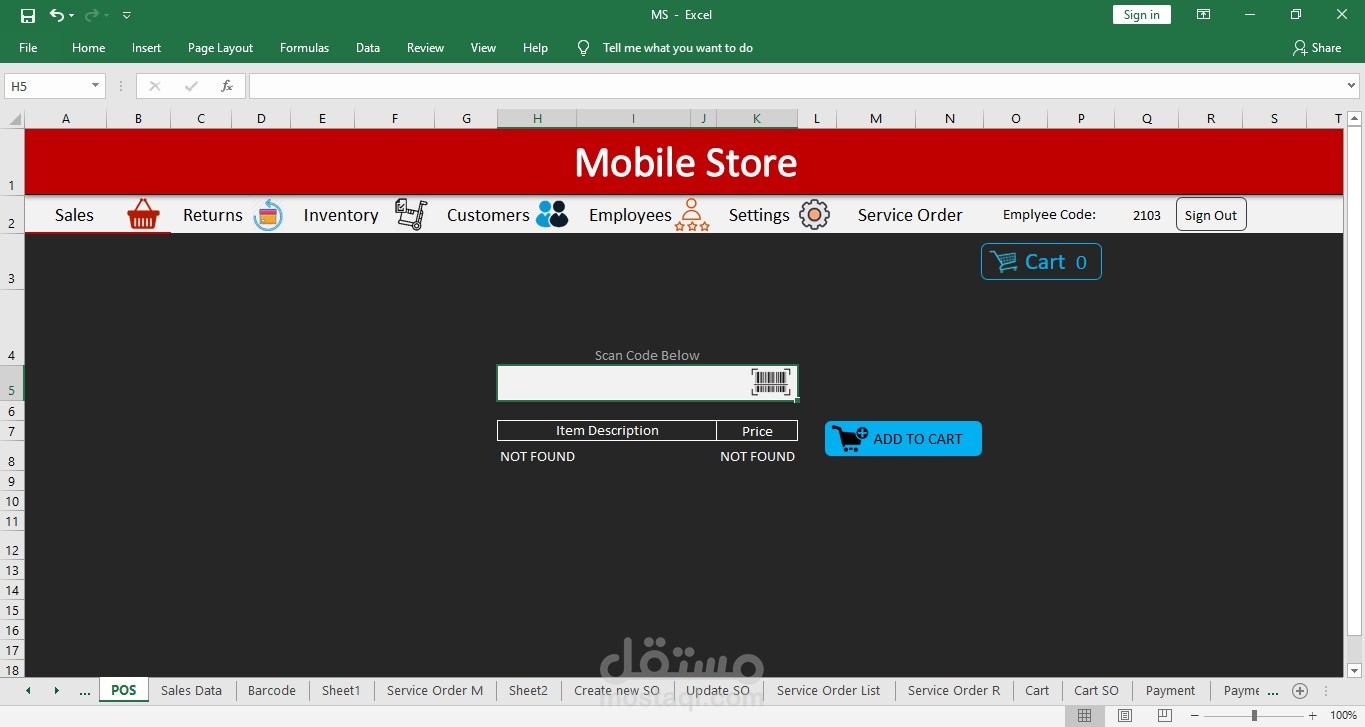Click the Sales basket icon
The image size is (1365, 727).
[143, 213]
